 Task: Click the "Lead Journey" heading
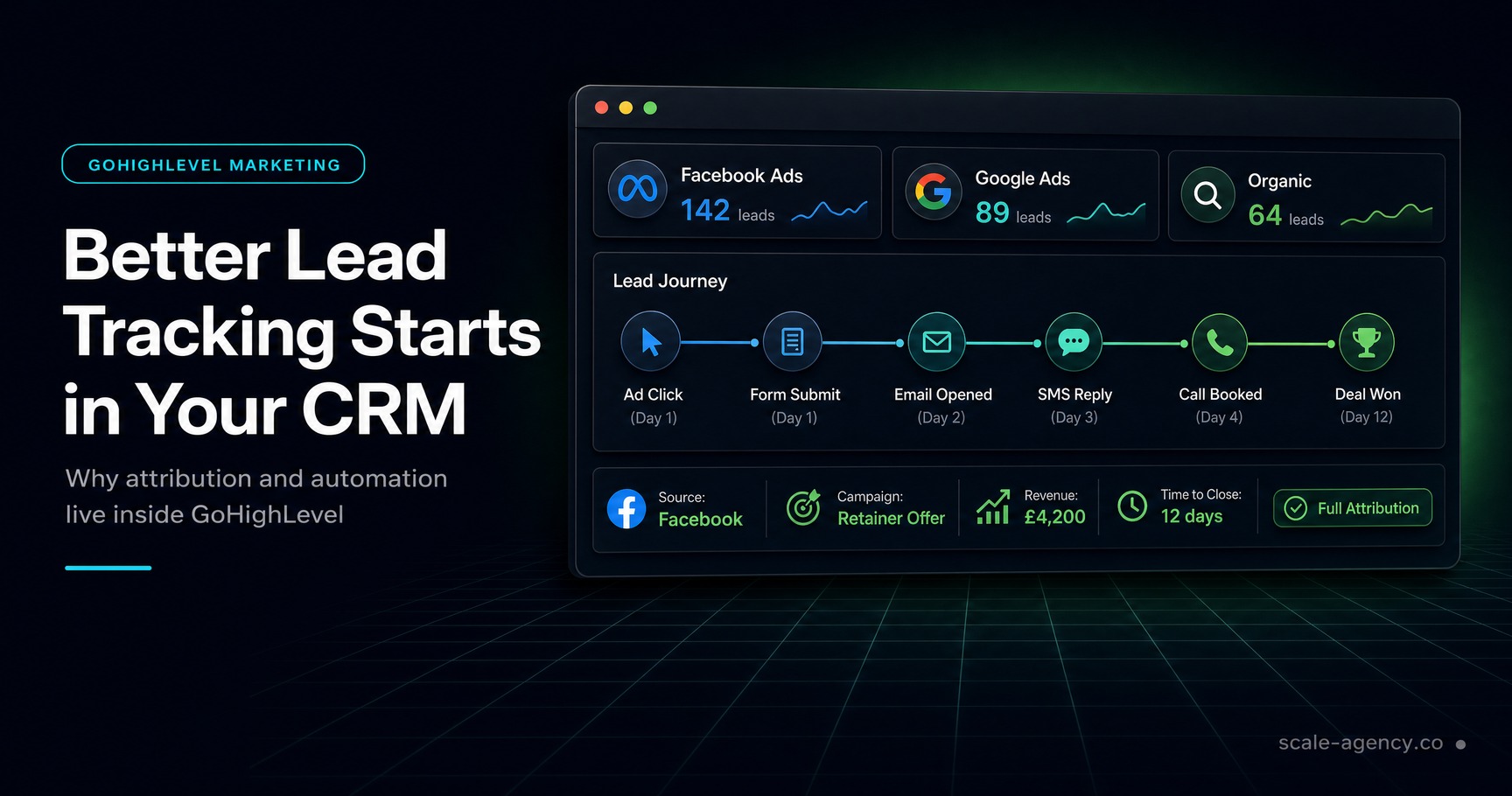point(670,281)
